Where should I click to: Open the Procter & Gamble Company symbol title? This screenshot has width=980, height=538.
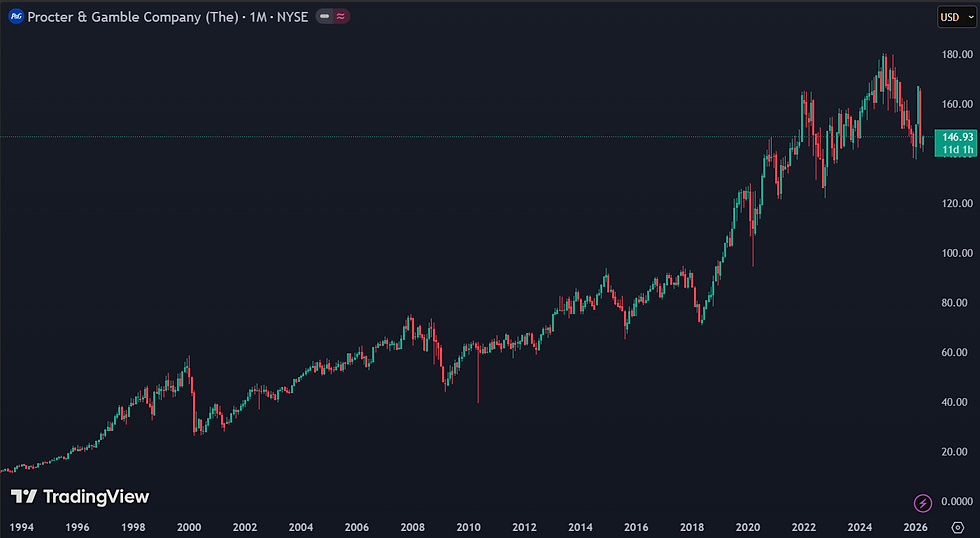[x=168, y=17]
